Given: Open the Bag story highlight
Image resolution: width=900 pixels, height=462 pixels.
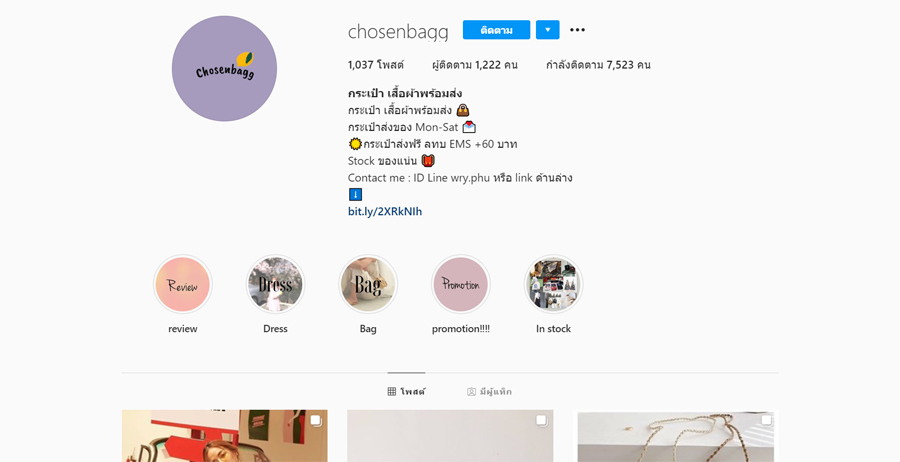Looking at the screenshot, I should click(x=368, y=285).
